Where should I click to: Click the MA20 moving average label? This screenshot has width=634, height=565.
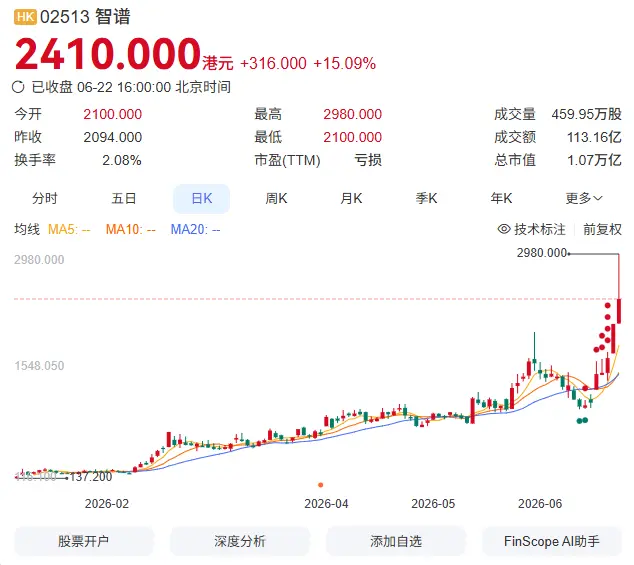tap(195, 229)
